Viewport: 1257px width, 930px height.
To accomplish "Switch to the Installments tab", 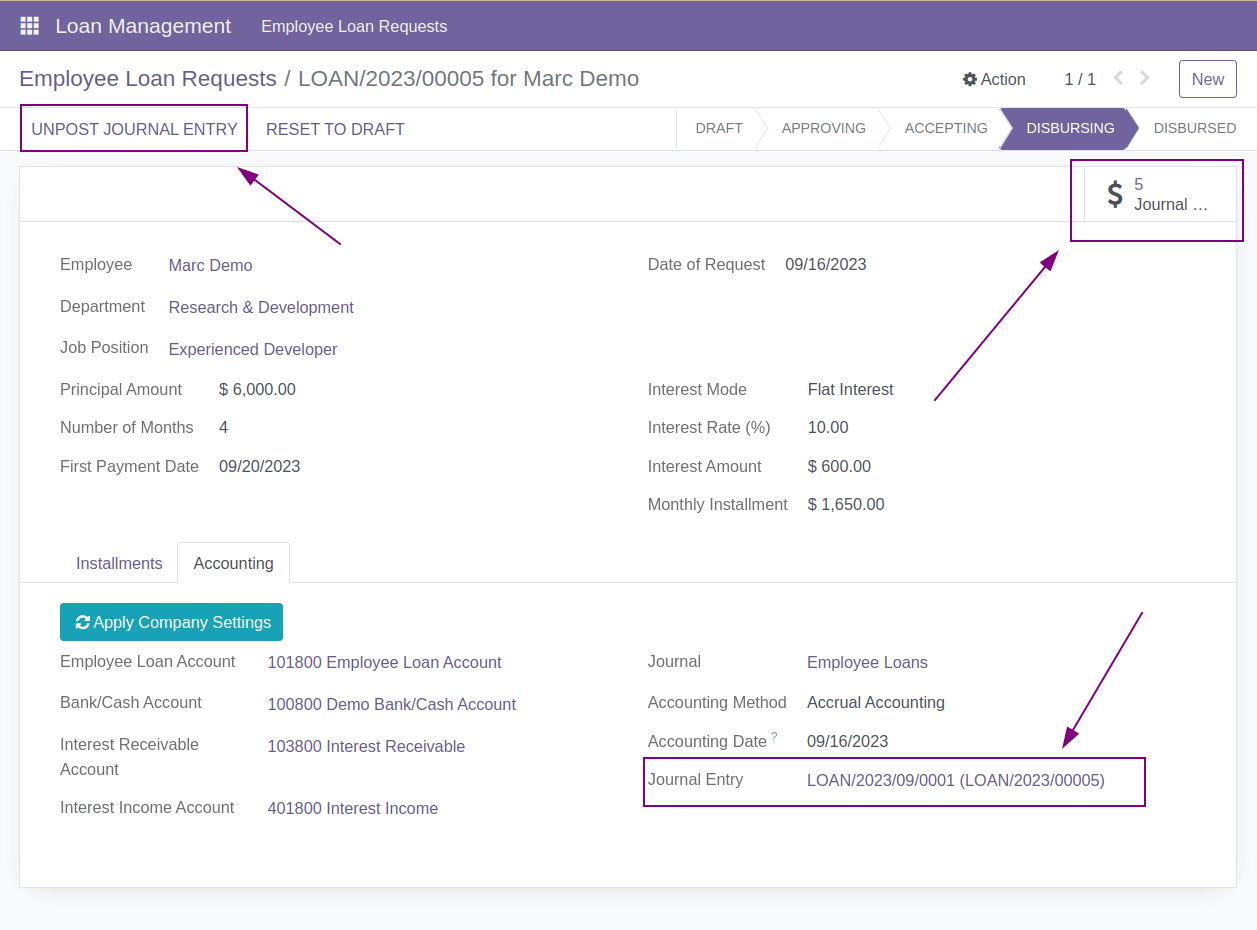I will tap(118, 563).
